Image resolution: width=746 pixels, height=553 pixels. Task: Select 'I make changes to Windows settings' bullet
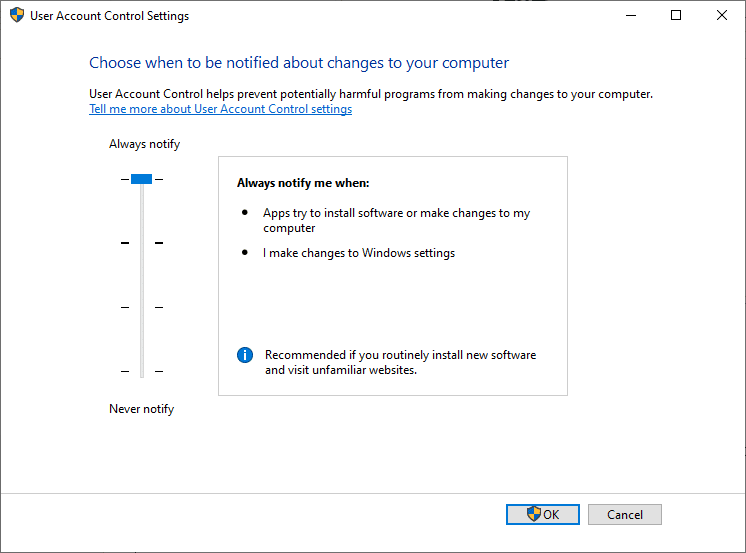tap(359, 253)
